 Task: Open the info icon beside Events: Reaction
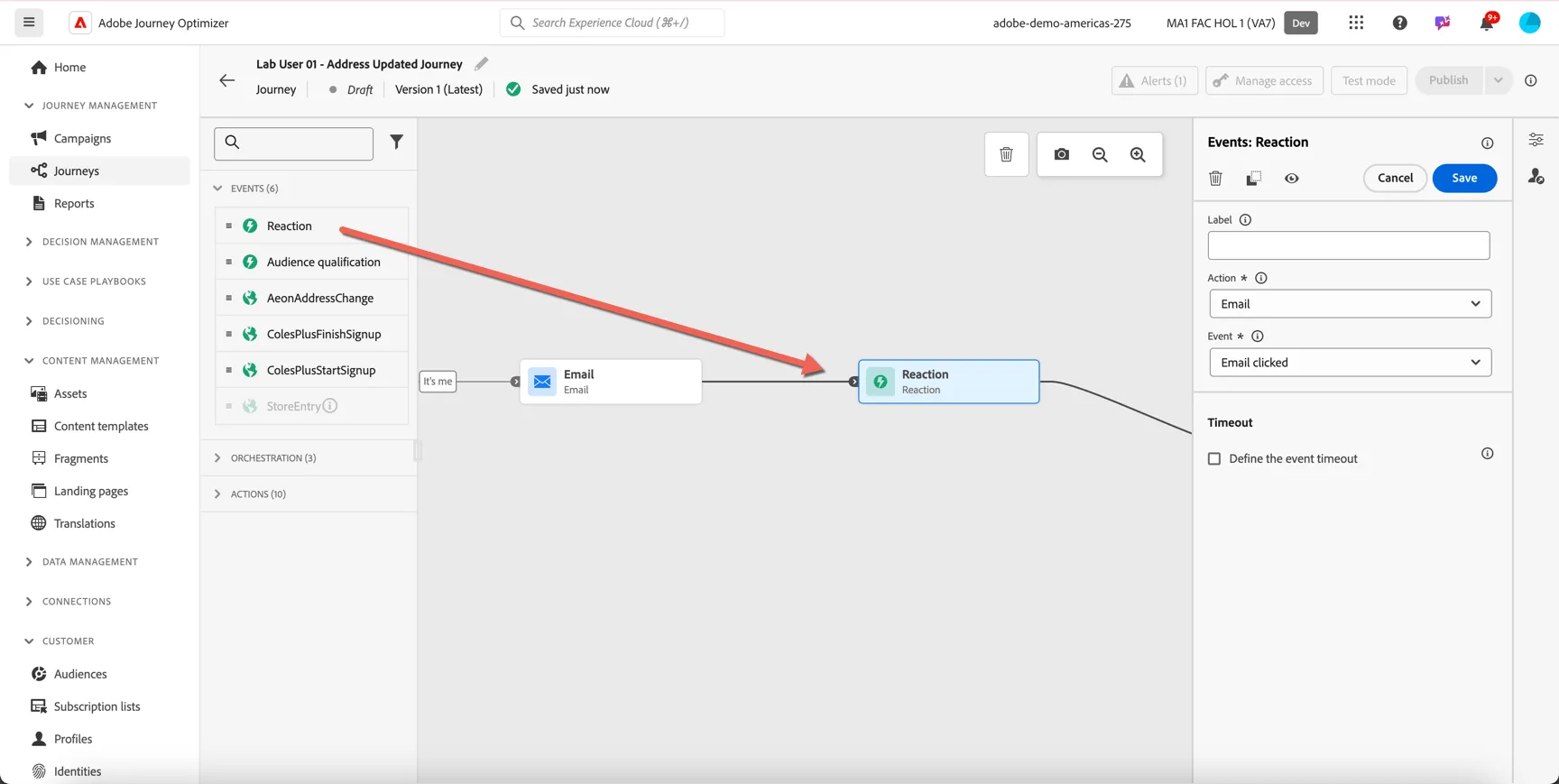tap(1487, 143)
